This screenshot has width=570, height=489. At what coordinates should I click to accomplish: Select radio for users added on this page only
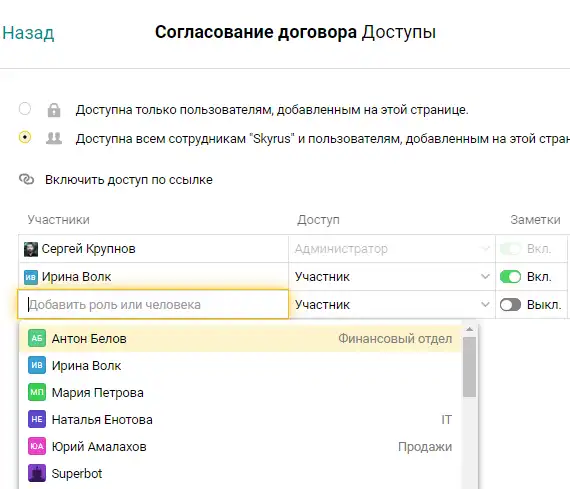tap(25, 108)
